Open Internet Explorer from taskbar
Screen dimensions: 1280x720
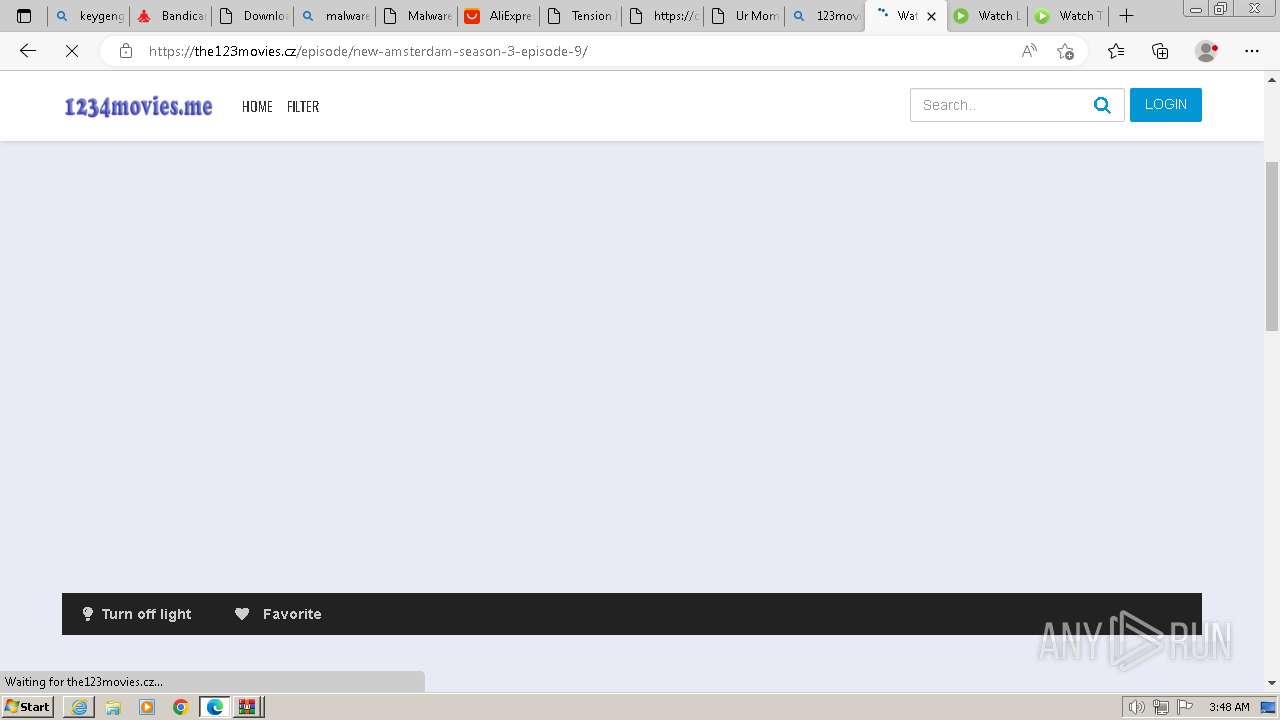(x=79, y=707)
